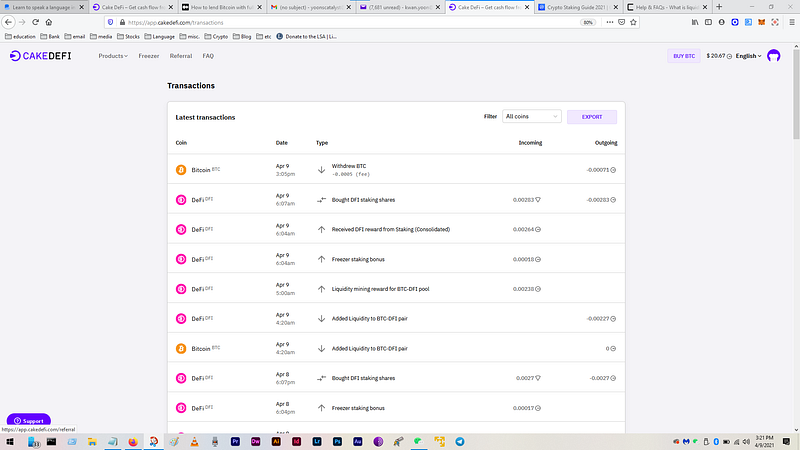Click shield icon next to 0.0027 incoming
This screenshot has height=450, width=800.
pos(538,378)
